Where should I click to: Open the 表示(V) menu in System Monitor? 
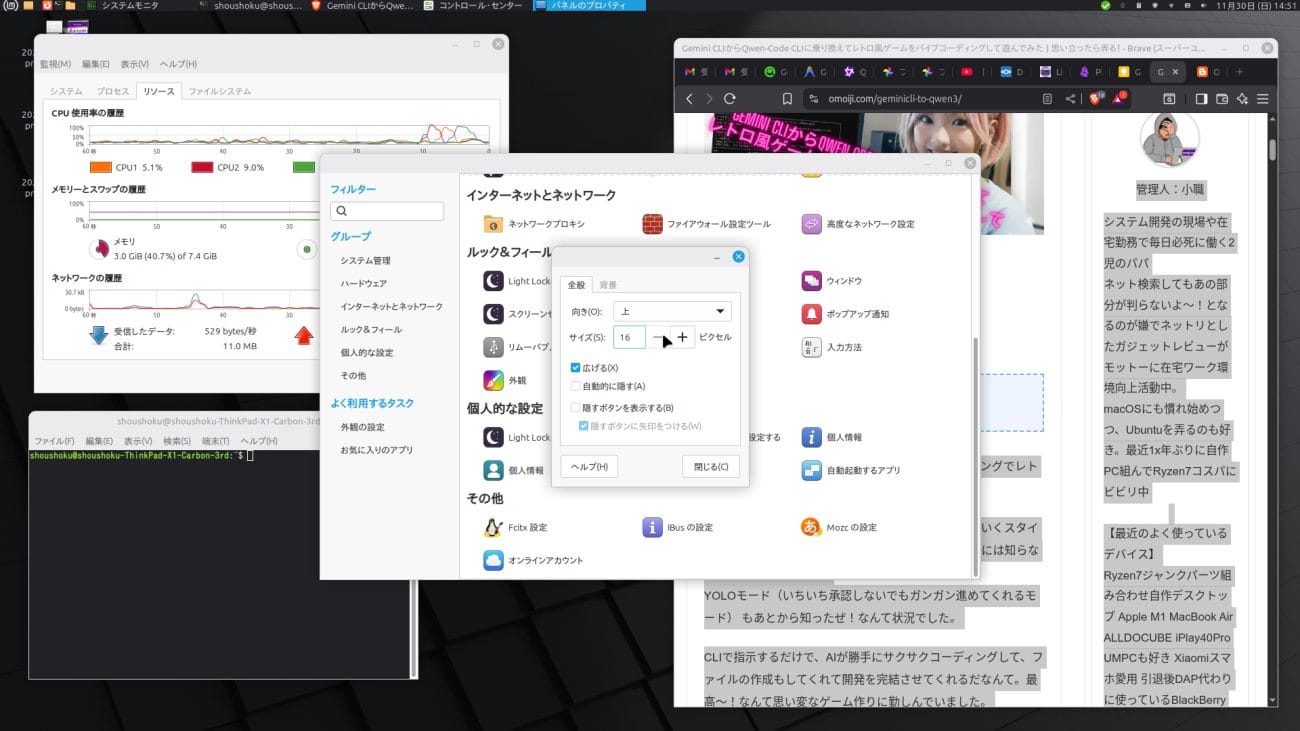[134, 64]
